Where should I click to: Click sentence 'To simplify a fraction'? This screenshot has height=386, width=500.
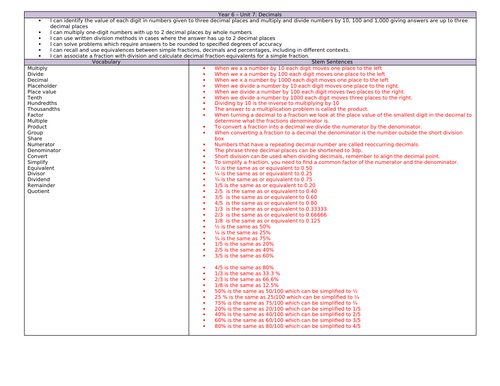click(336, 162)
